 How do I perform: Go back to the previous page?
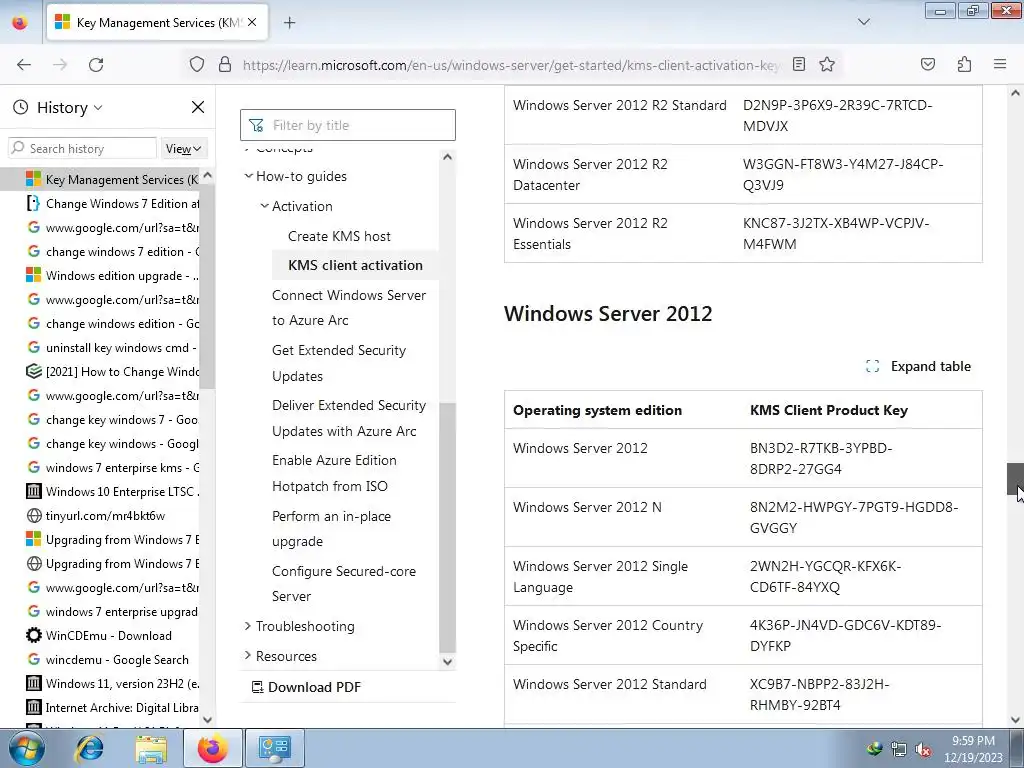[24, 65]
